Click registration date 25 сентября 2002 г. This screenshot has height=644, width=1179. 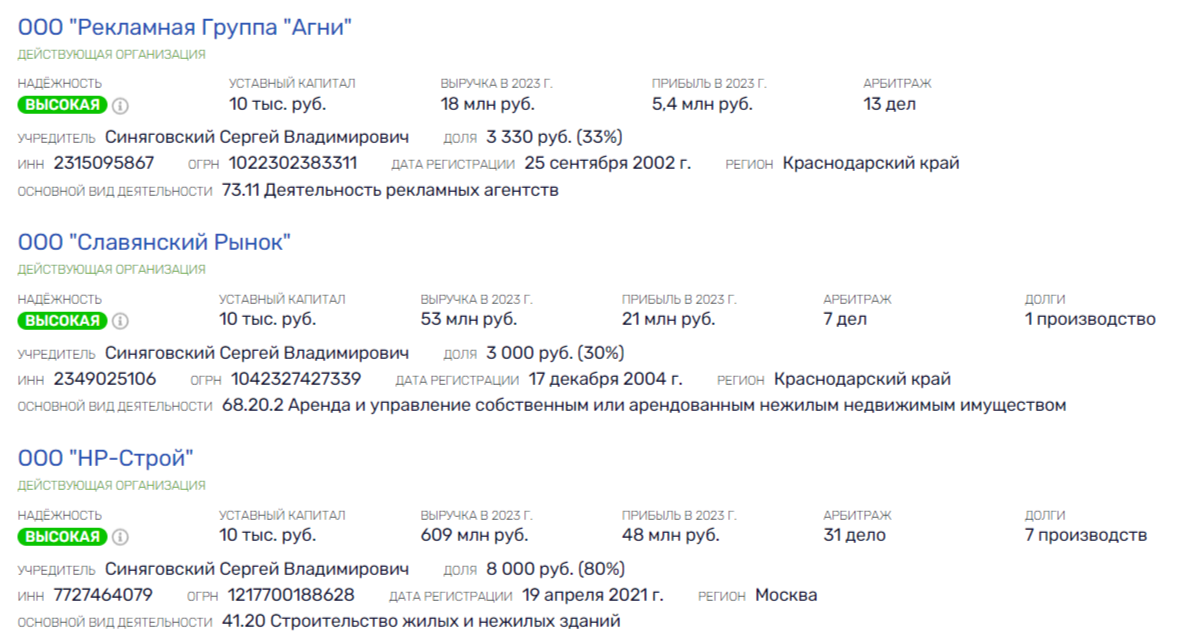coord(608,163)
